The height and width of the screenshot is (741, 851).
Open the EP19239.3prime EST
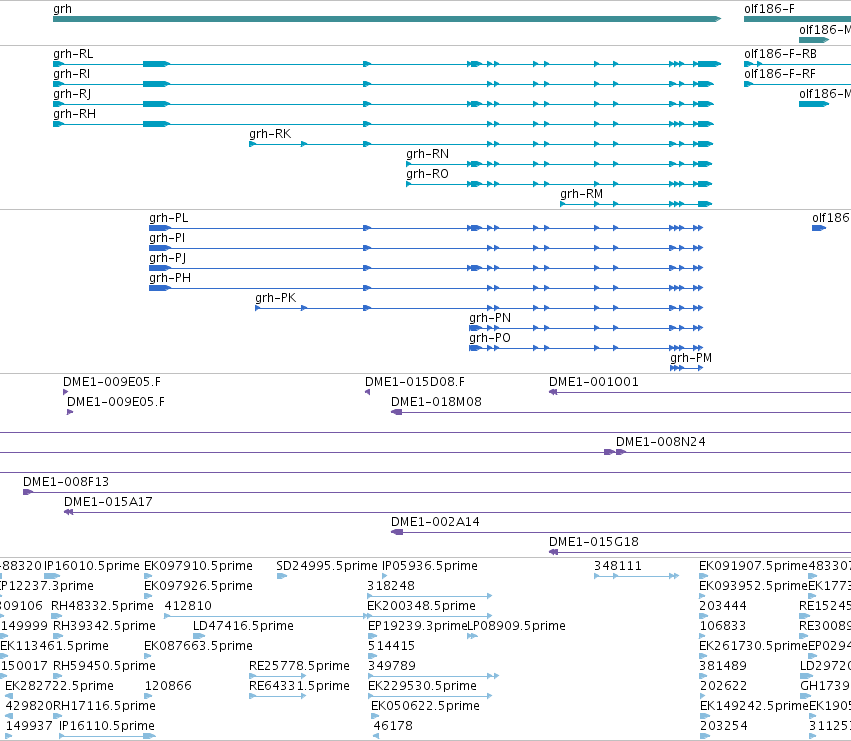pyautogui.click(x=417, y=626)
